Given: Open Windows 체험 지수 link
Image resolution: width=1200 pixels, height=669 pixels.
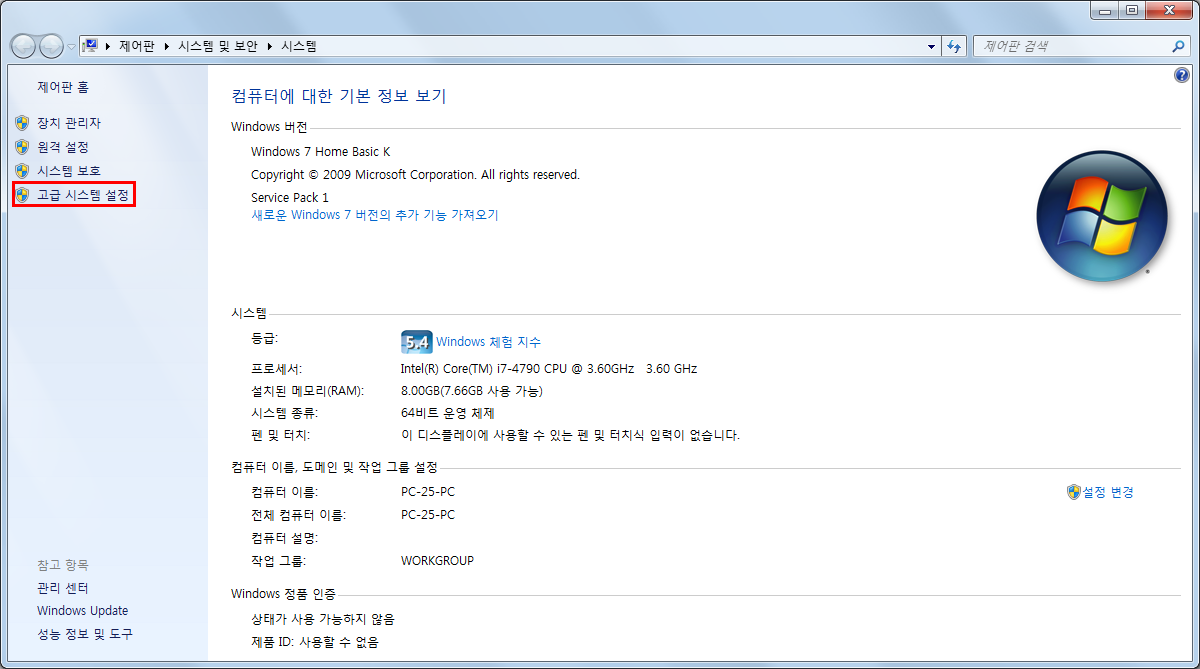Looking at the screenshot, I should click(x=488, y=342).
